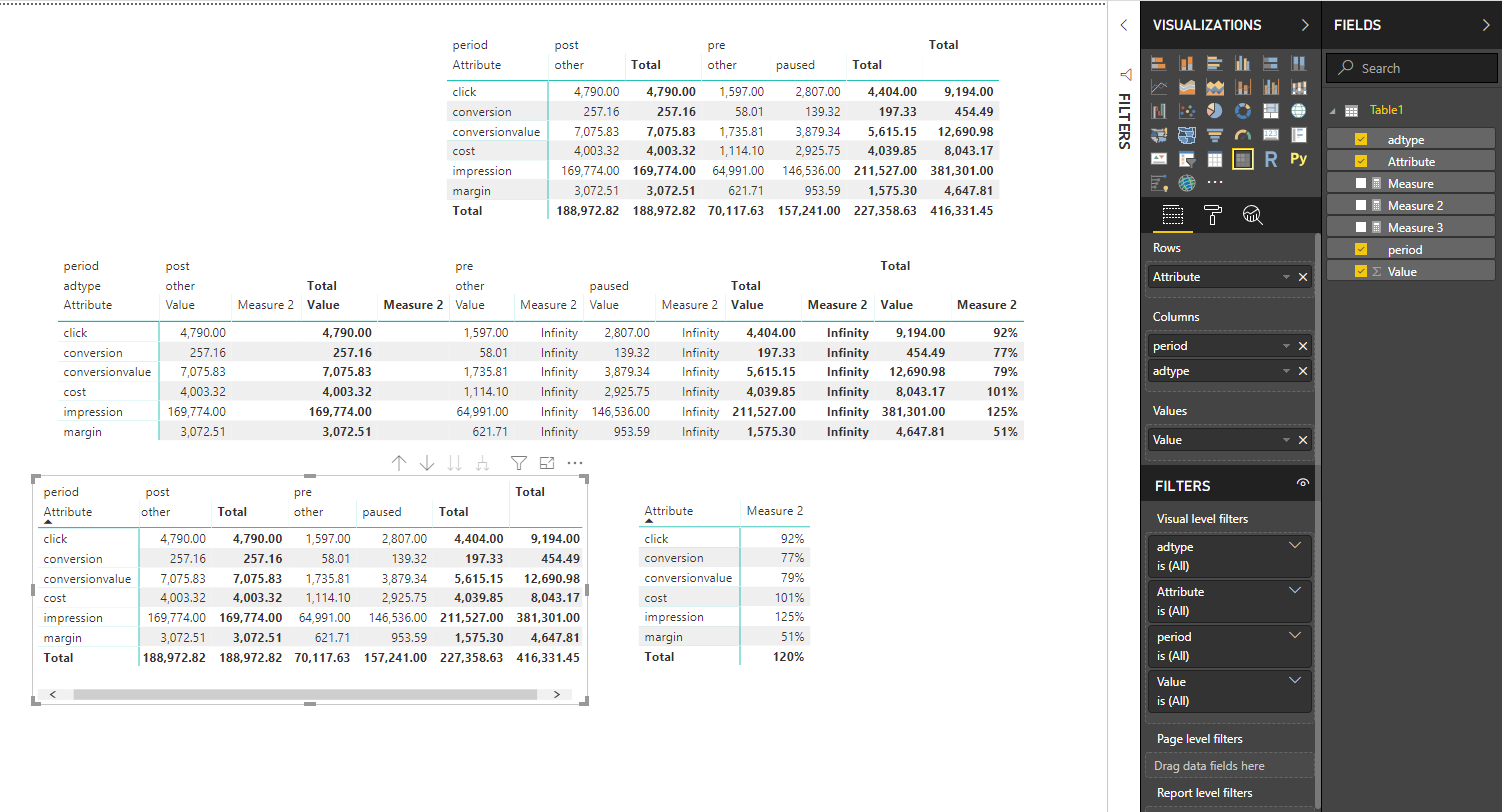Expand the Attribute visual level filter
This screenshot has height=812, width=1502.
click(1296, 591)
